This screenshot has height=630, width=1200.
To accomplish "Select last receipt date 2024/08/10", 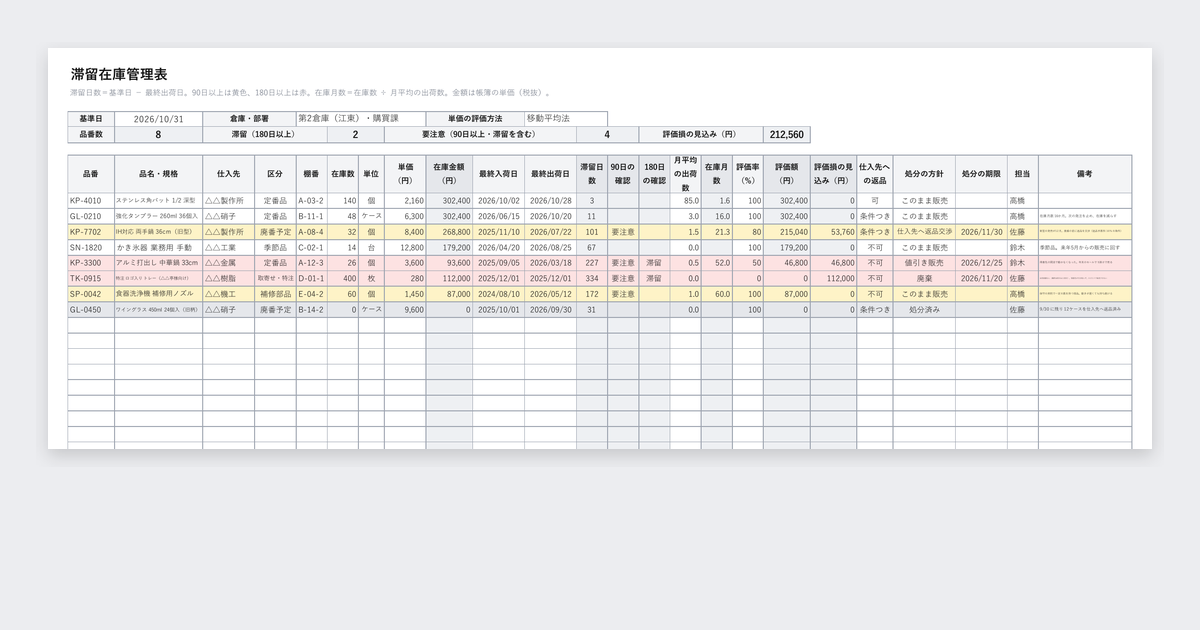I will pos(499,294).
